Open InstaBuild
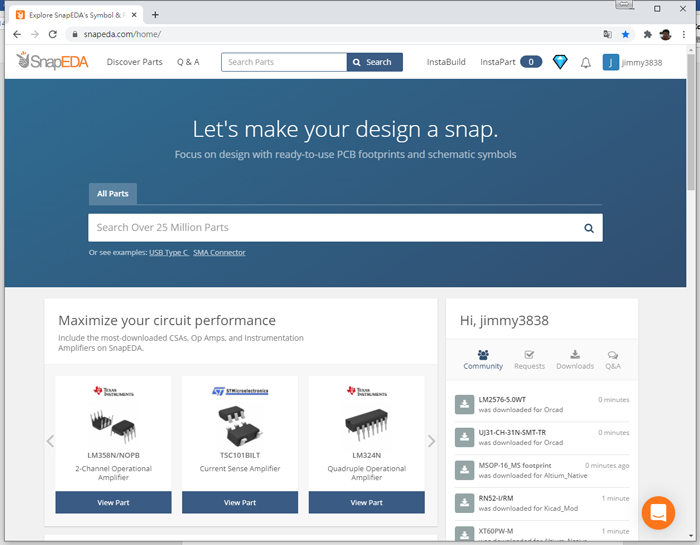Image resolution: width=700 pixels, height=545 pixels. tap(446, 62)
